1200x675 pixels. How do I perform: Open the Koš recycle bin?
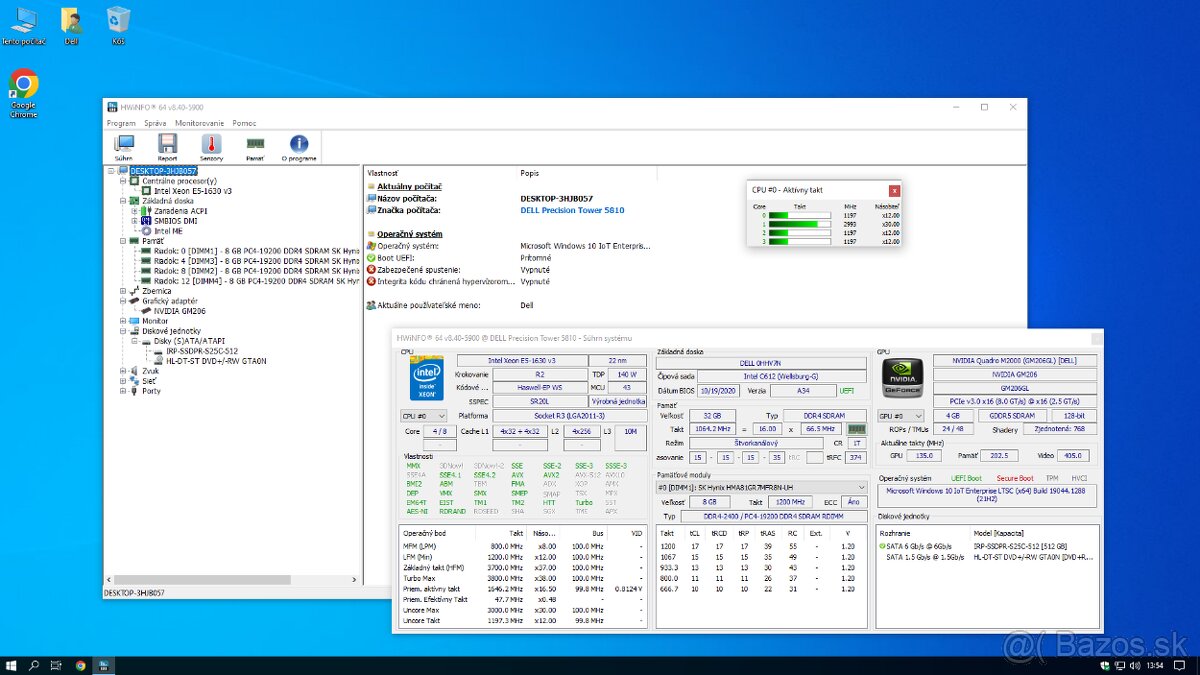pyautogui.click(x=117, y=20)
